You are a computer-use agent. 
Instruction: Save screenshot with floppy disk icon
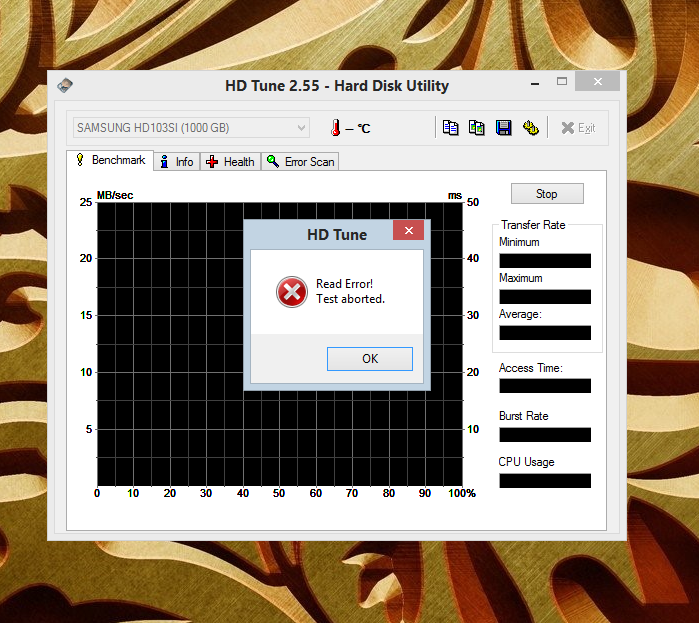point(504,128)
